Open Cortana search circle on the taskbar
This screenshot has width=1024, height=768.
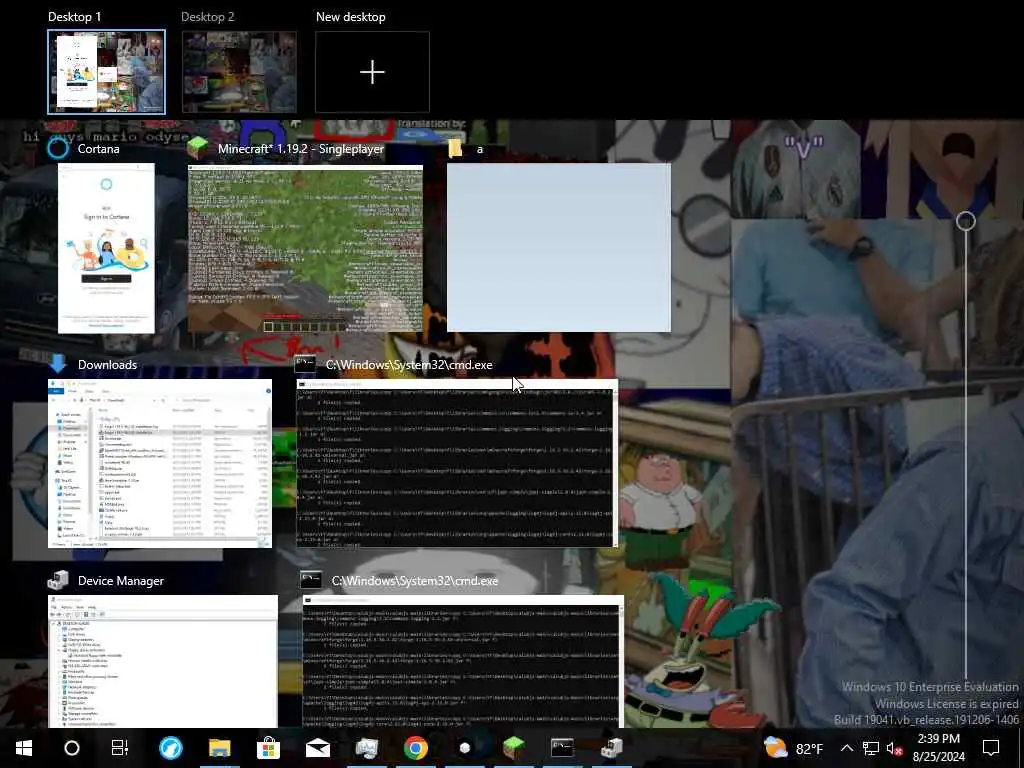(x=72, y=748)
